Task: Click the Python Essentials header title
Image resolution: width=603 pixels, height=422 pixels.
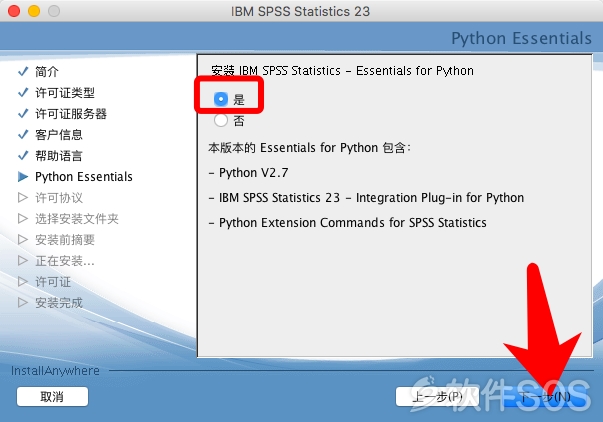Action: 521,38
